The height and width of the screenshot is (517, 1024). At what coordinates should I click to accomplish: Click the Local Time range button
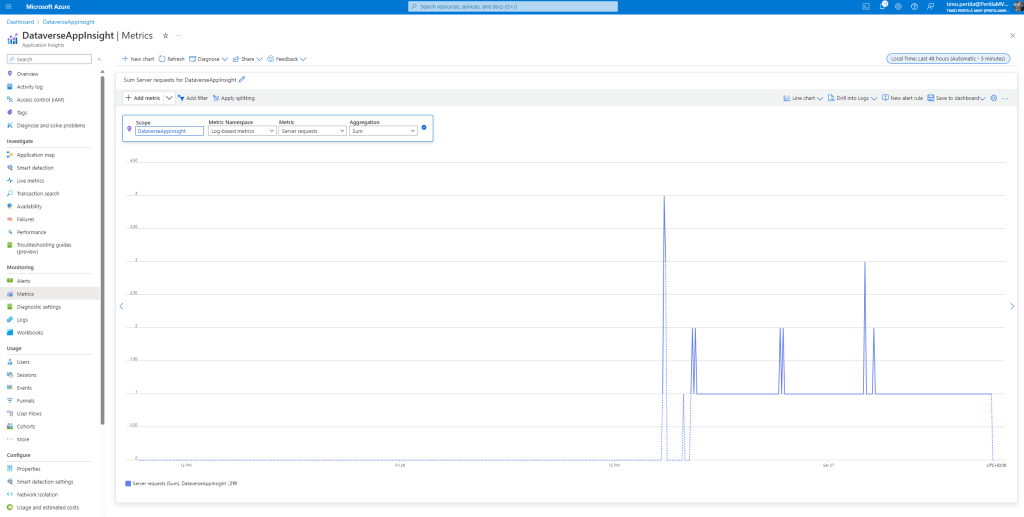click(948, 59)
